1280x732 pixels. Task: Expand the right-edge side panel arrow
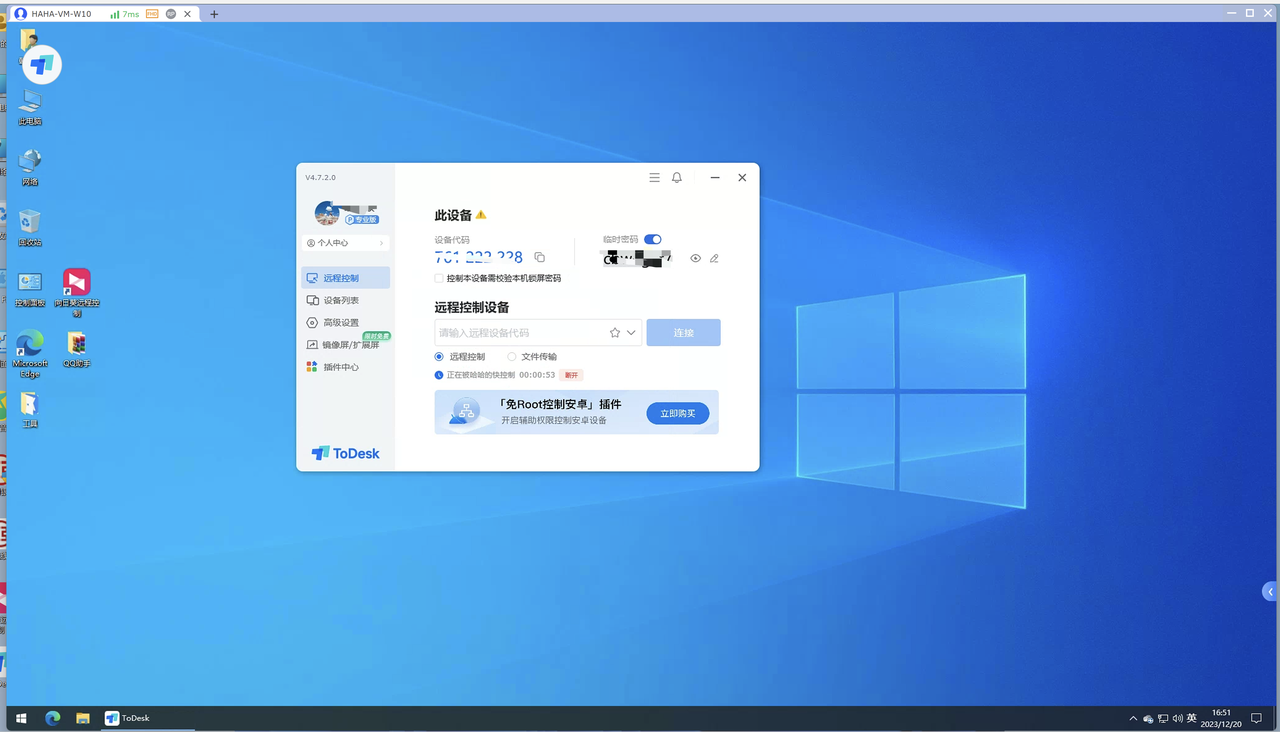[x=1271, y=592]
